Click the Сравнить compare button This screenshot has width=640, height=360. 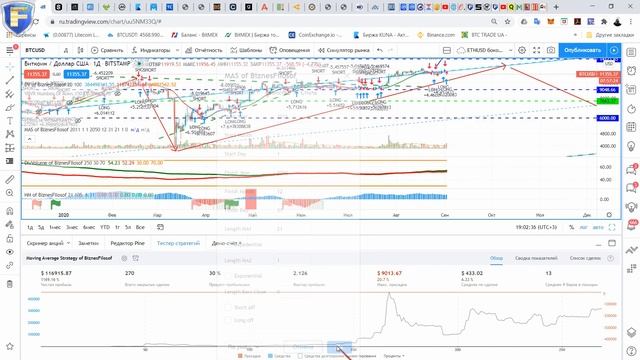click(x=107, y=50)
